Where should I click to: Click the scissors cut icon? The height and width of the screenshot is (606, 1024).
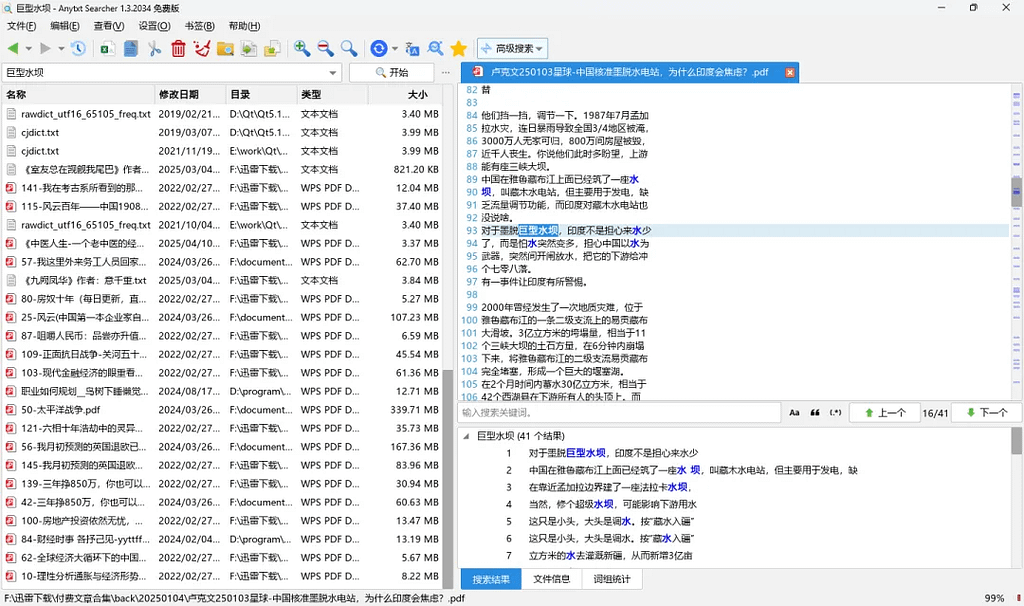pos(154,48)
